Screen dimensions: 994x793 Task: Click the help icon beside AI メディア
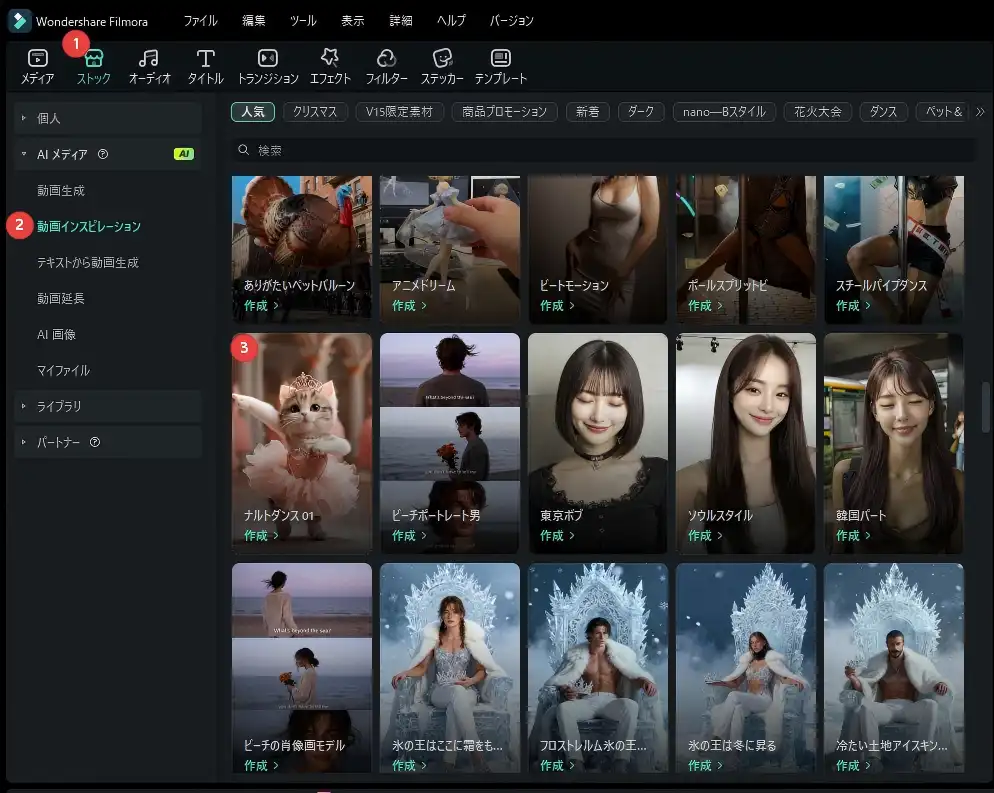(103, 154)
